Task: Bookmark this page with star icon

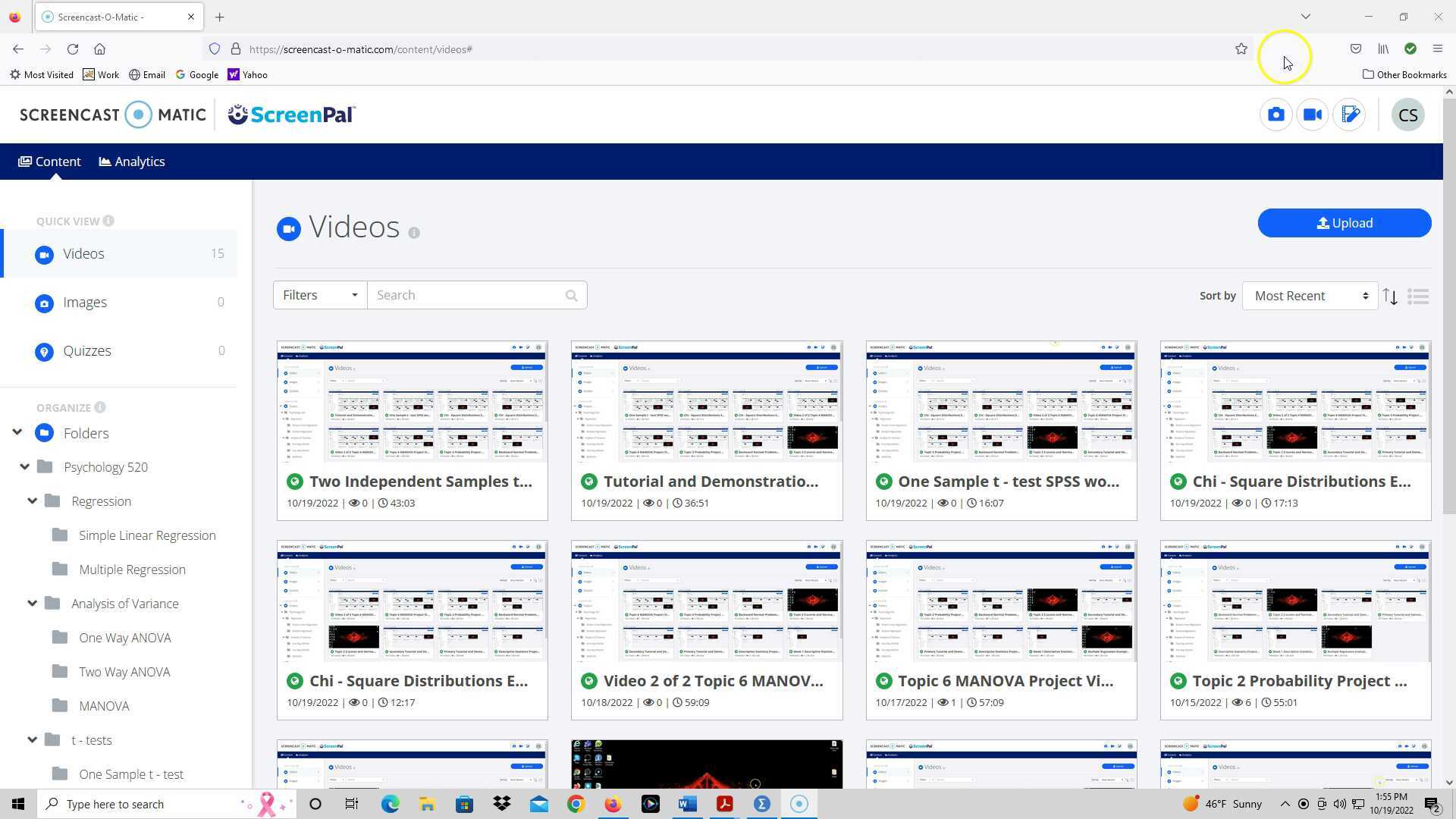Action: click(x=1241, y=49)
